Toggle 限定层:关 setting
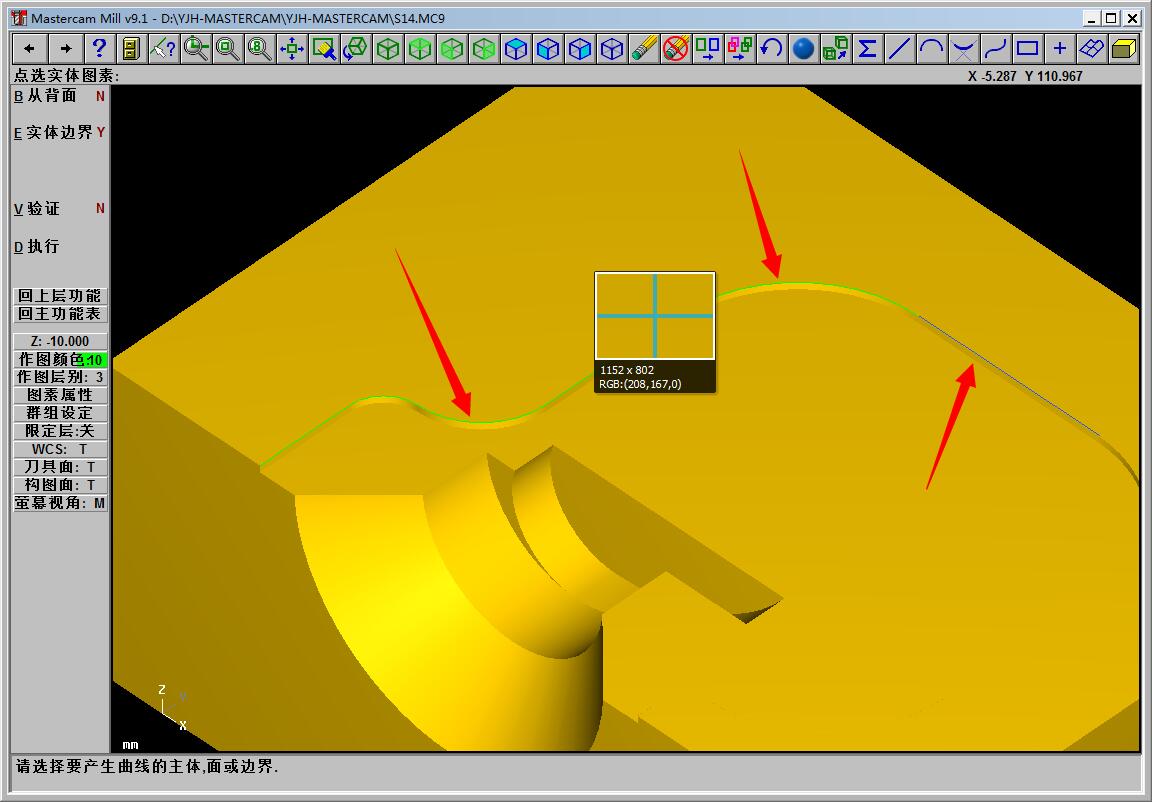Viewport: 1152px width, 802px height. tap(60, 431)
